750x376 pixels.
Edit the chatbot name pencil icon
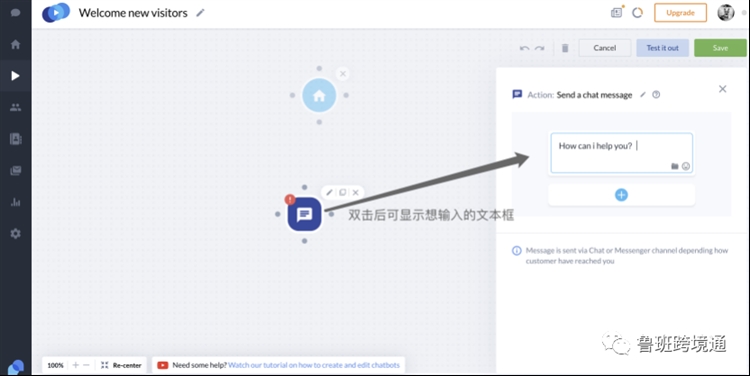(x=200, y=13)
